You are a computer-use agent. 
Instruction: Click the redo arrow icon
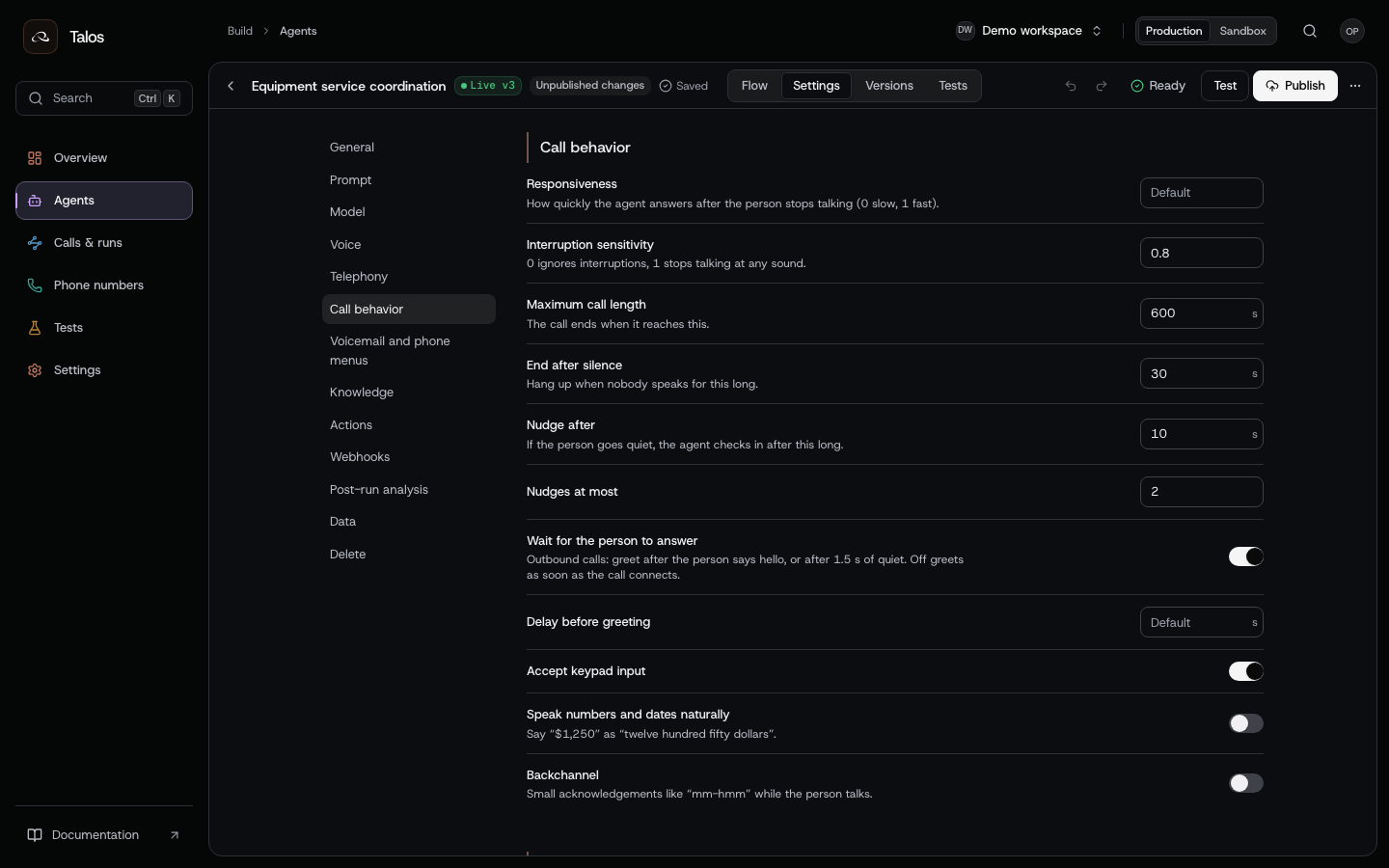[1102, 86]
